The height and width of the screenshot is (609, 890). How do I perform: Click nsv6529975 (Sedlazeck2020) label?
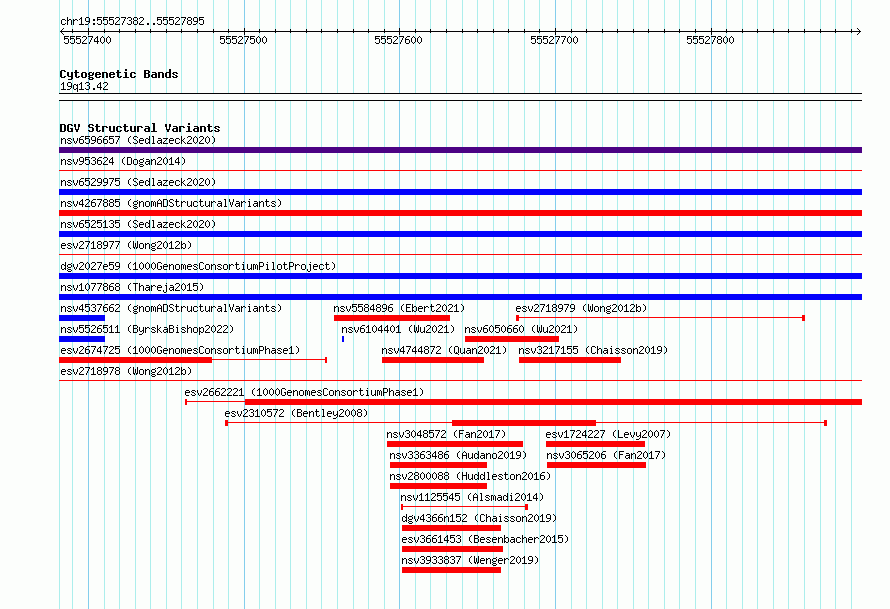[x=138, y=182]
